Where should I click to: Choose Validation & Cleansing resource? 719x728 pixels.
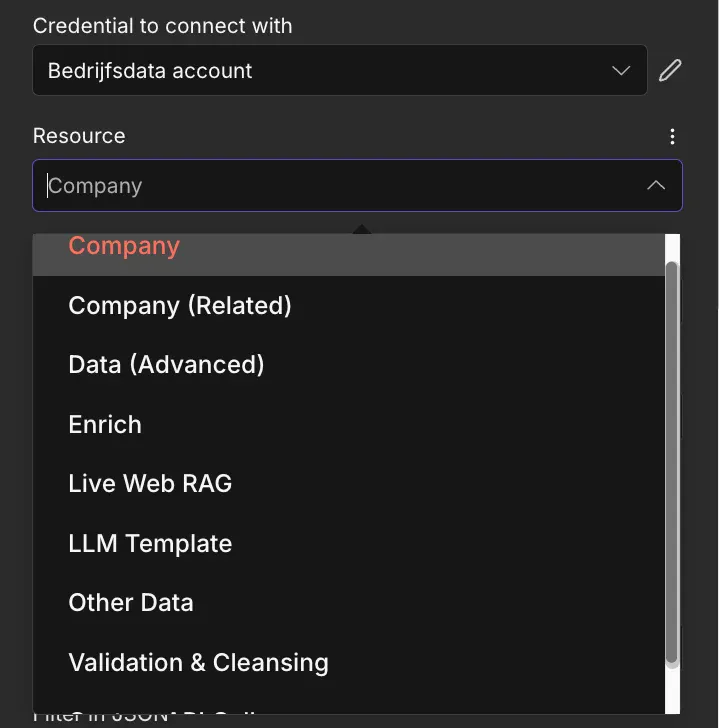point(198,662)
